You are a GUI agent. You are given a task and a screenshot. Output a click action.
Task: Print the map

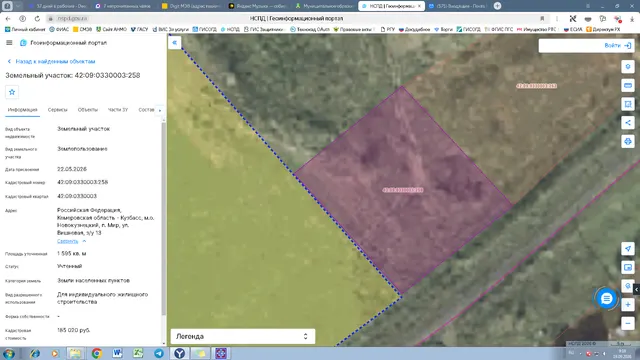628,141
